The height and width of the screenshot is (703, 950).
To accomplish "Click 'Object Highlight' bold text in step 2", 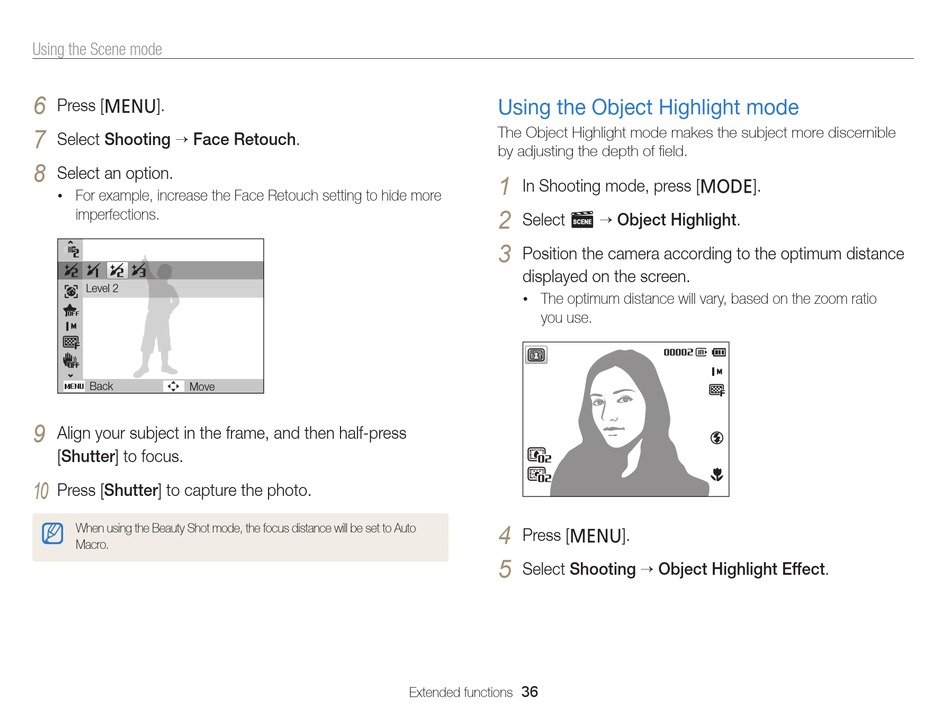I will (x=677, y=219).
